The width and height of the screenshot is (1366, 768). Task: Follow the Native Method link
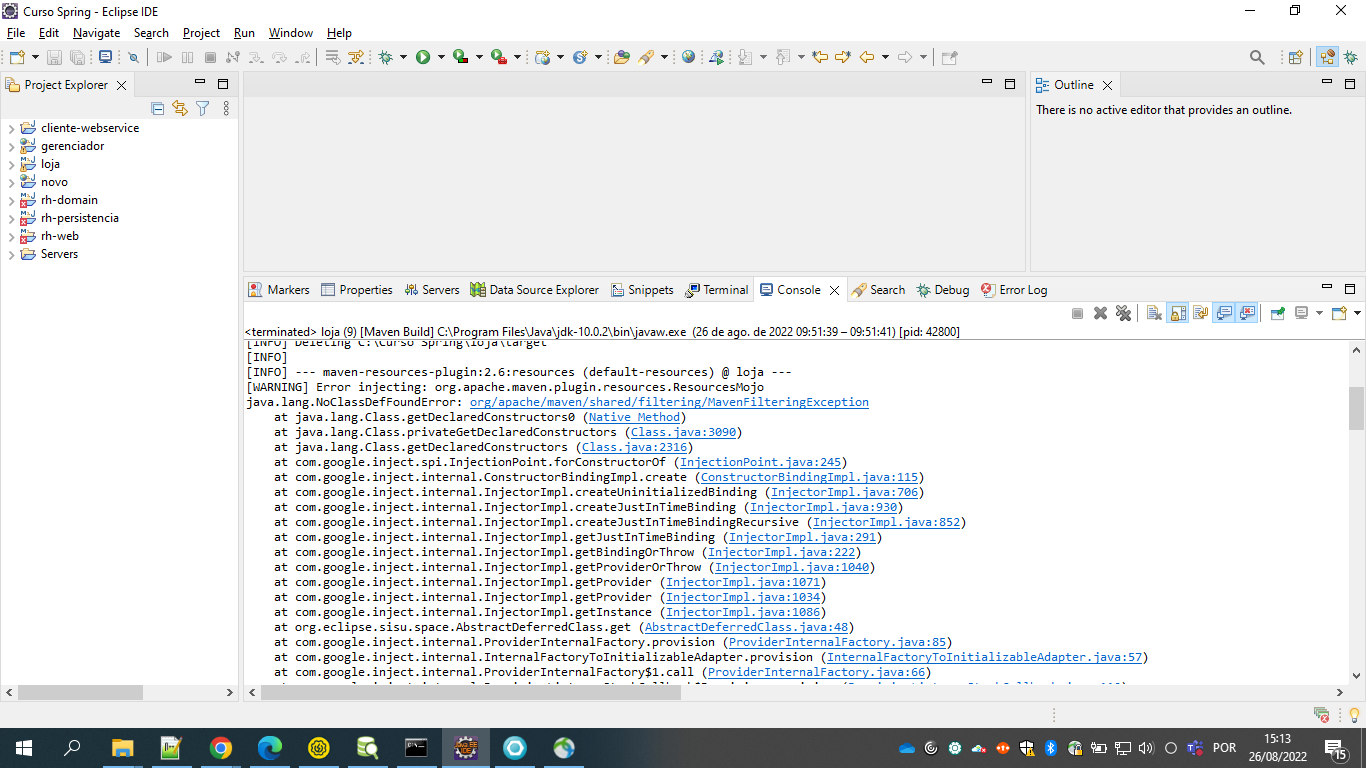coord(633,417)
